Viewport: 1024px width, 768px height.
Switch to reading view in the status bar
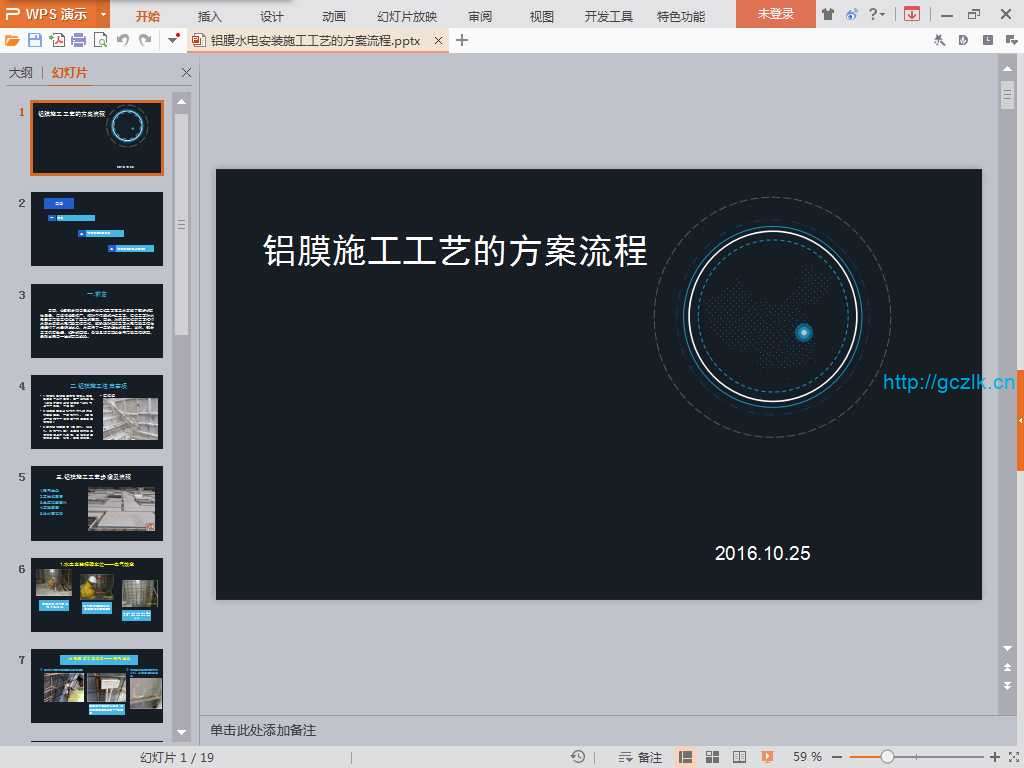point(740,757)
